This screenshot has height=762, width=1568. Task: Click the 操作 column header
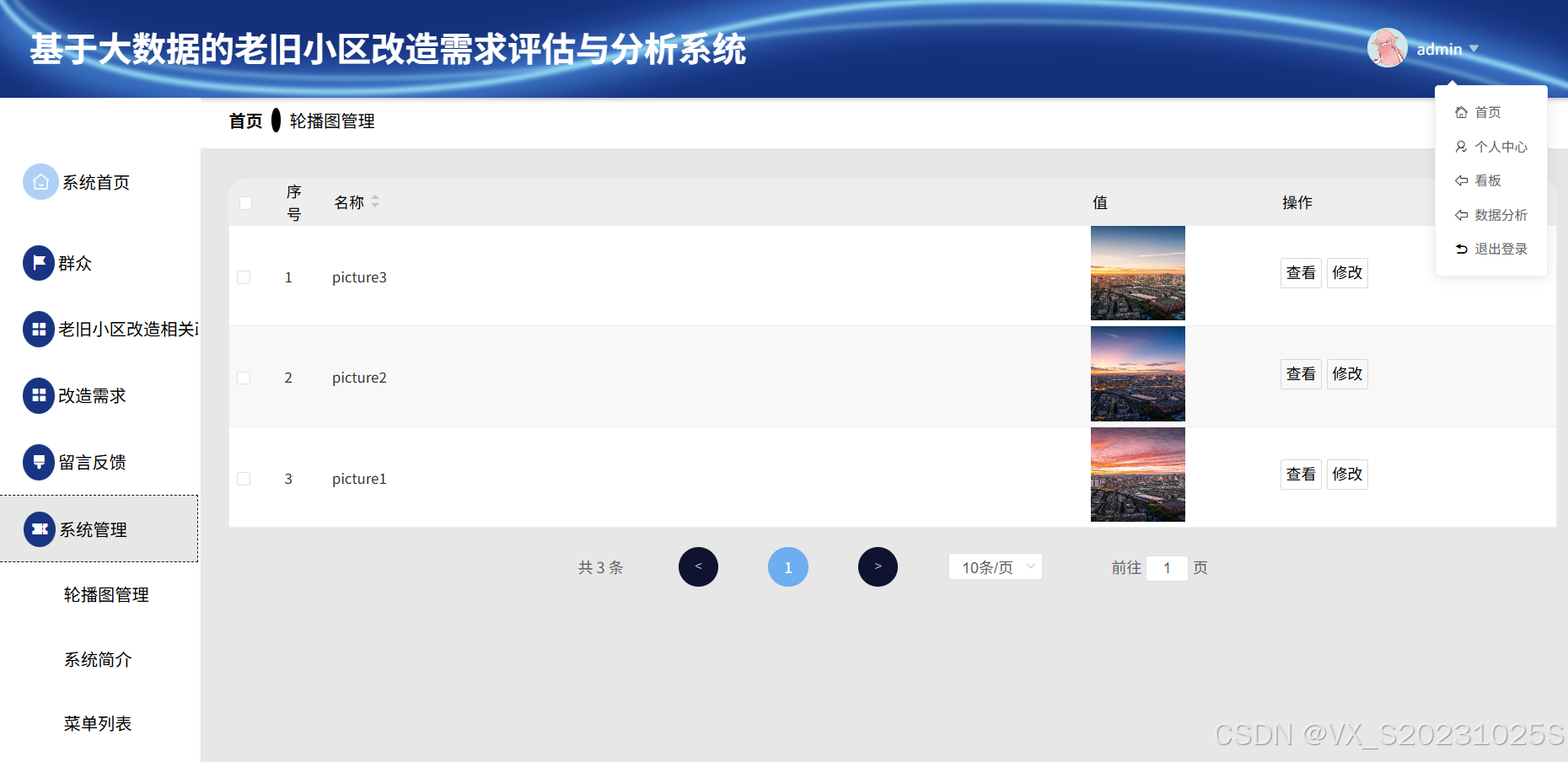pos(1297,202)
